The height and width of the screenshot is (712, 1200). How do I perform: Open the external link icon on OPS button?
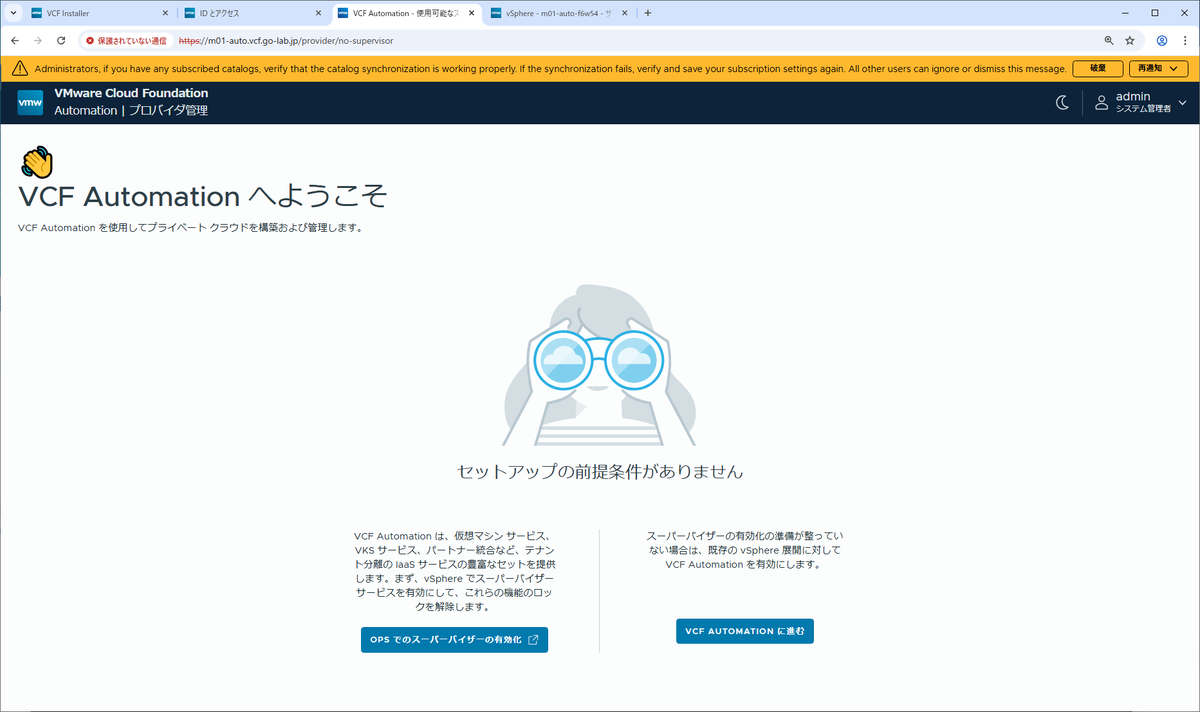pyautogui.click(x=535, y=639)
